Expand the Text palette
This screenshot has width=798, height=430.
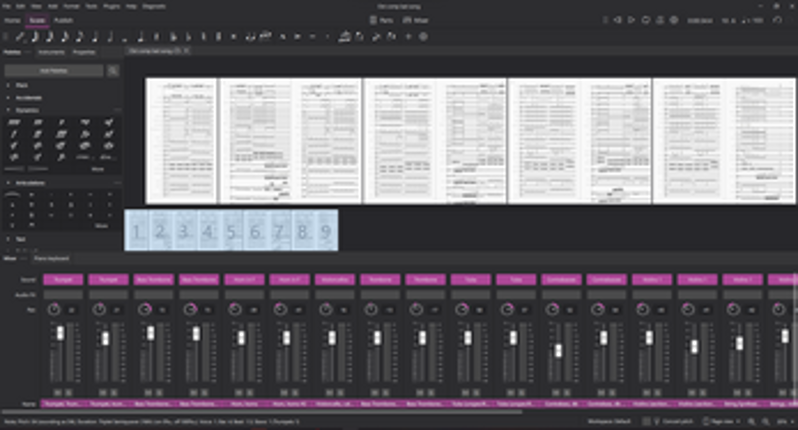pos(8,239)
